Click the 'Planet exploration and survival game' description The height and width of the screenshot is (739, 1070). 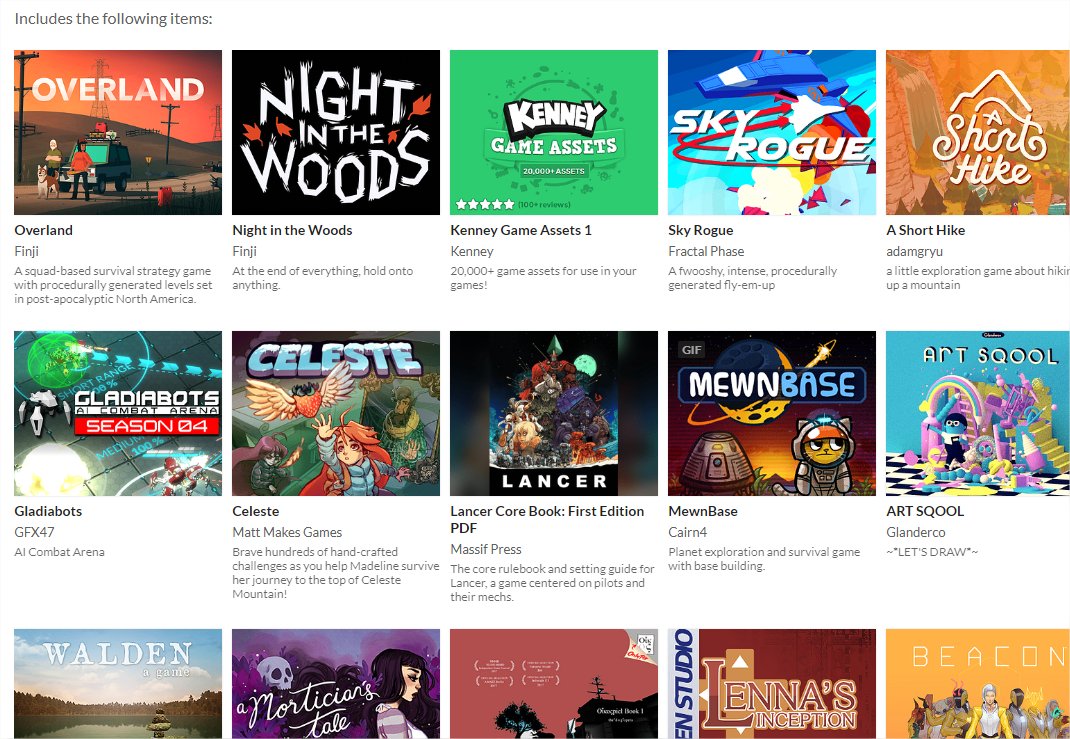(764, 559)
